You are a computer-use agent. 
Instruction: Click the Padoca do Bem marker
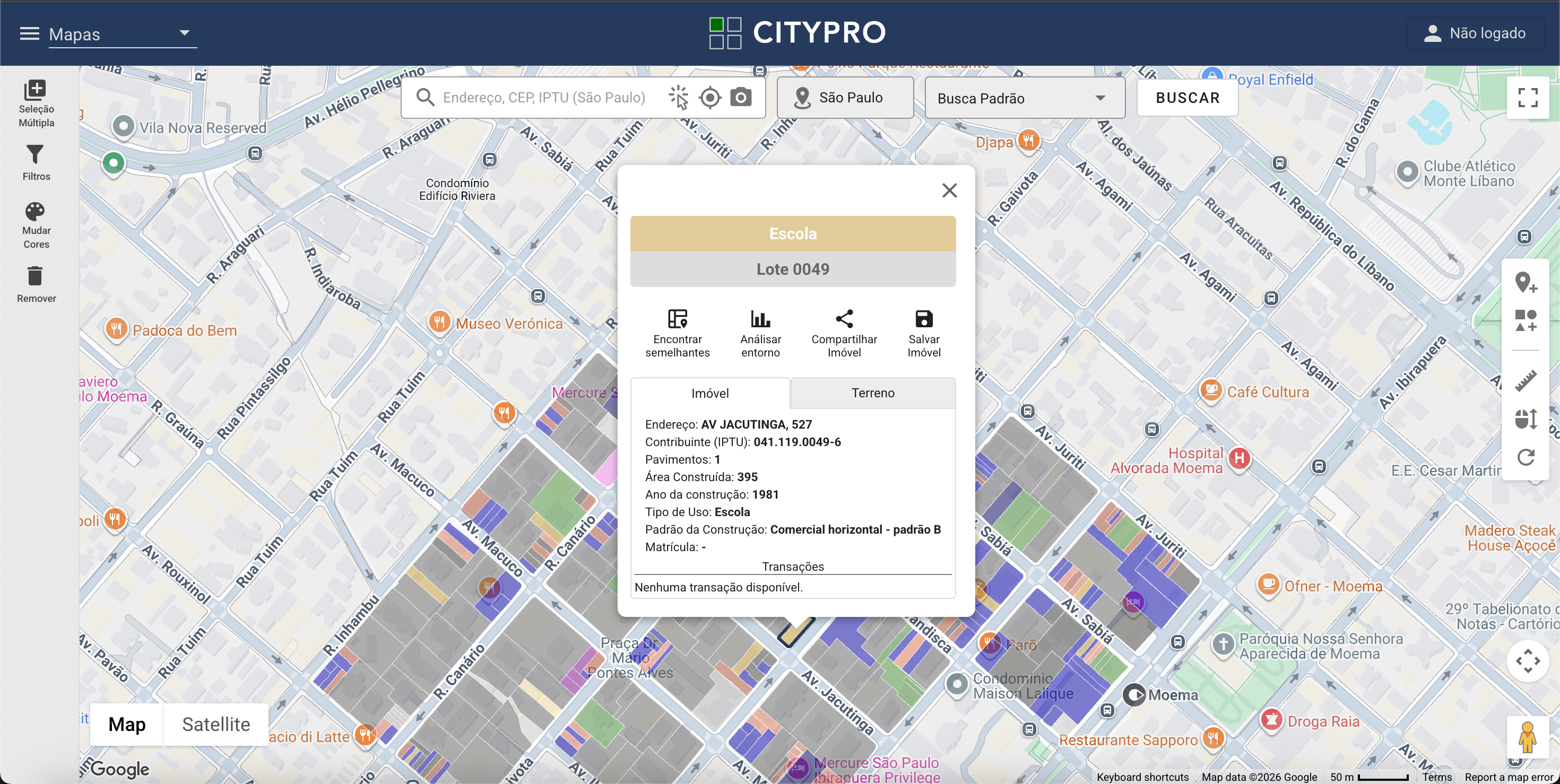[116, 329]
